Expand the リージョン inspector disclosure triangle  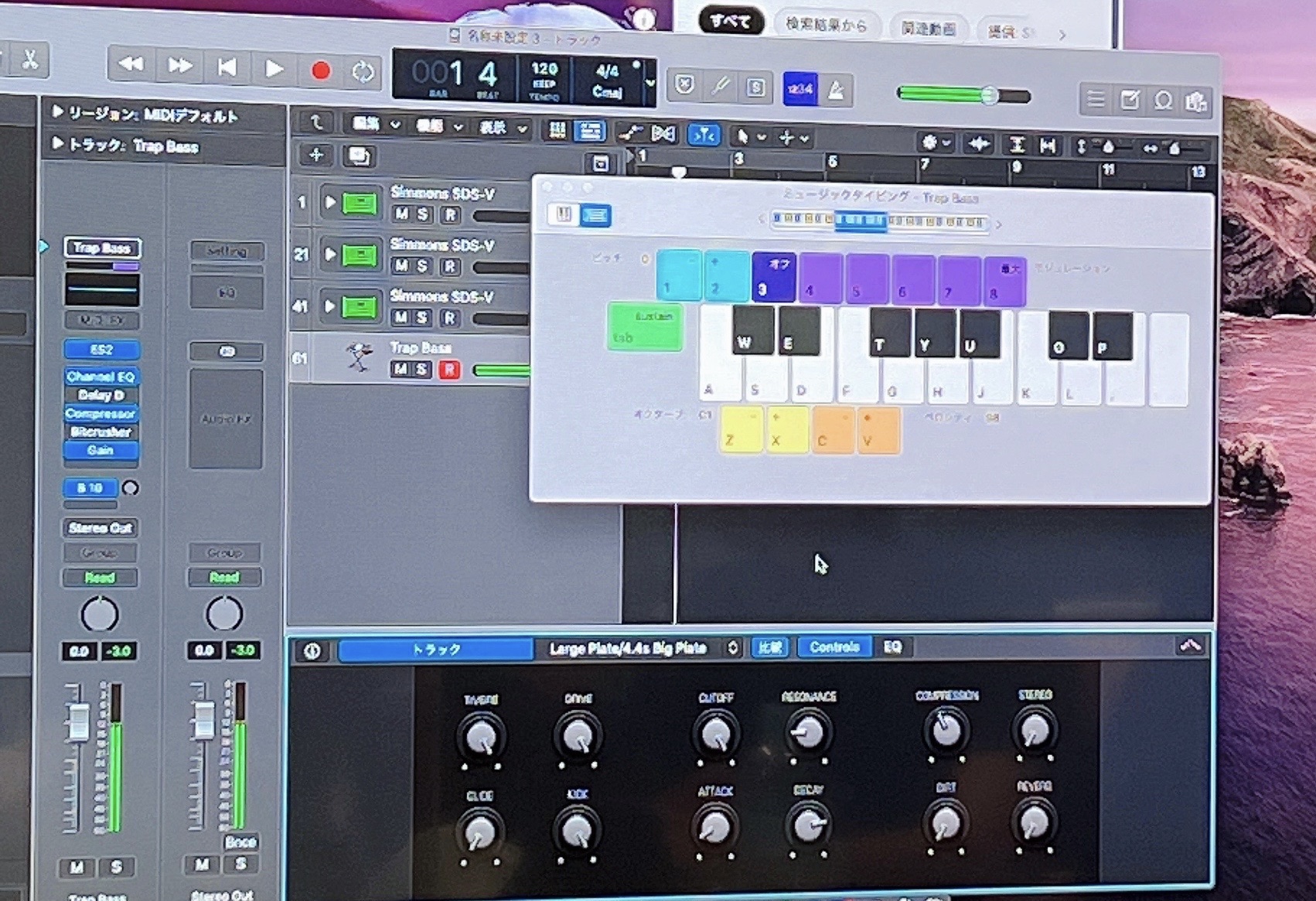57,113
